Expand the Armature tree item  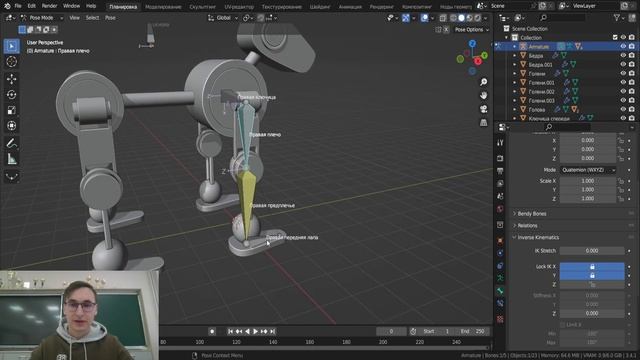(x=515, y=47)
